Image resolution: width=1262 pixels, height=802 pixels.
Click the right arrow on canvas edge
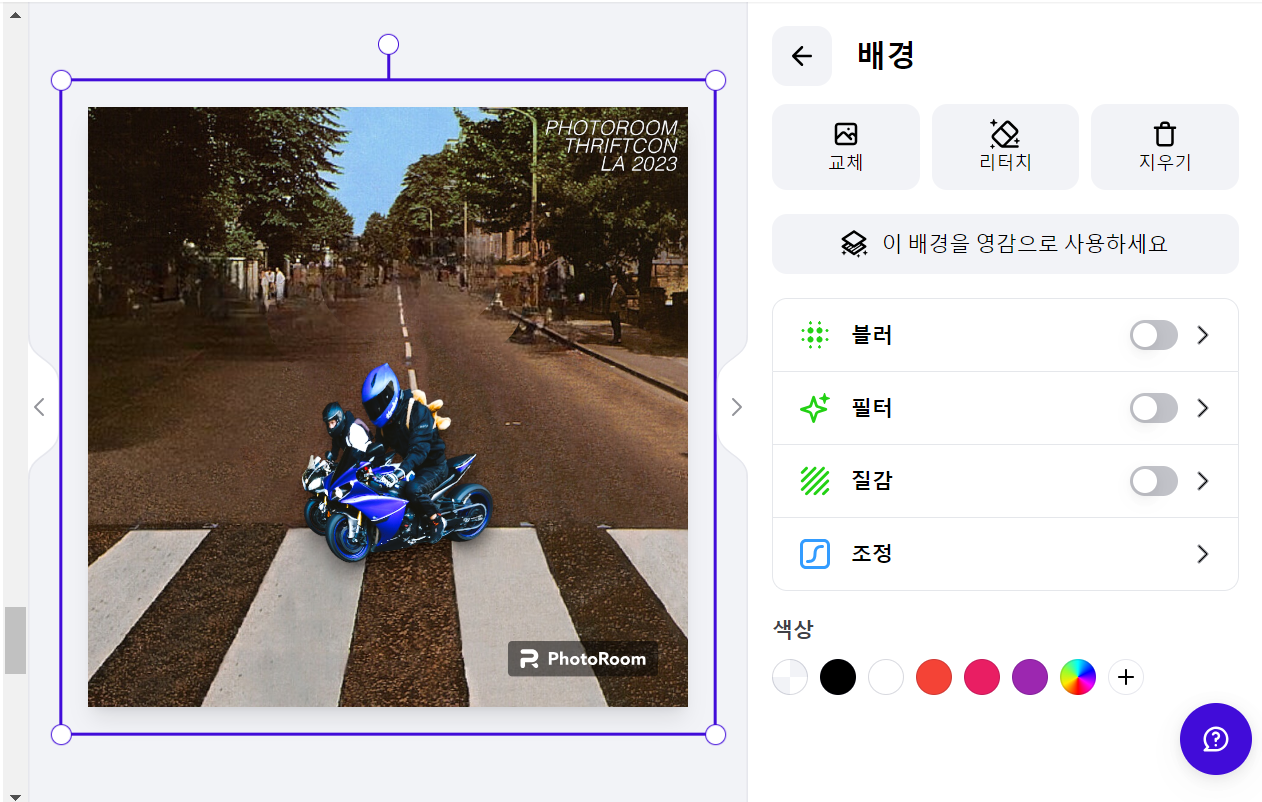click(736, 407)
